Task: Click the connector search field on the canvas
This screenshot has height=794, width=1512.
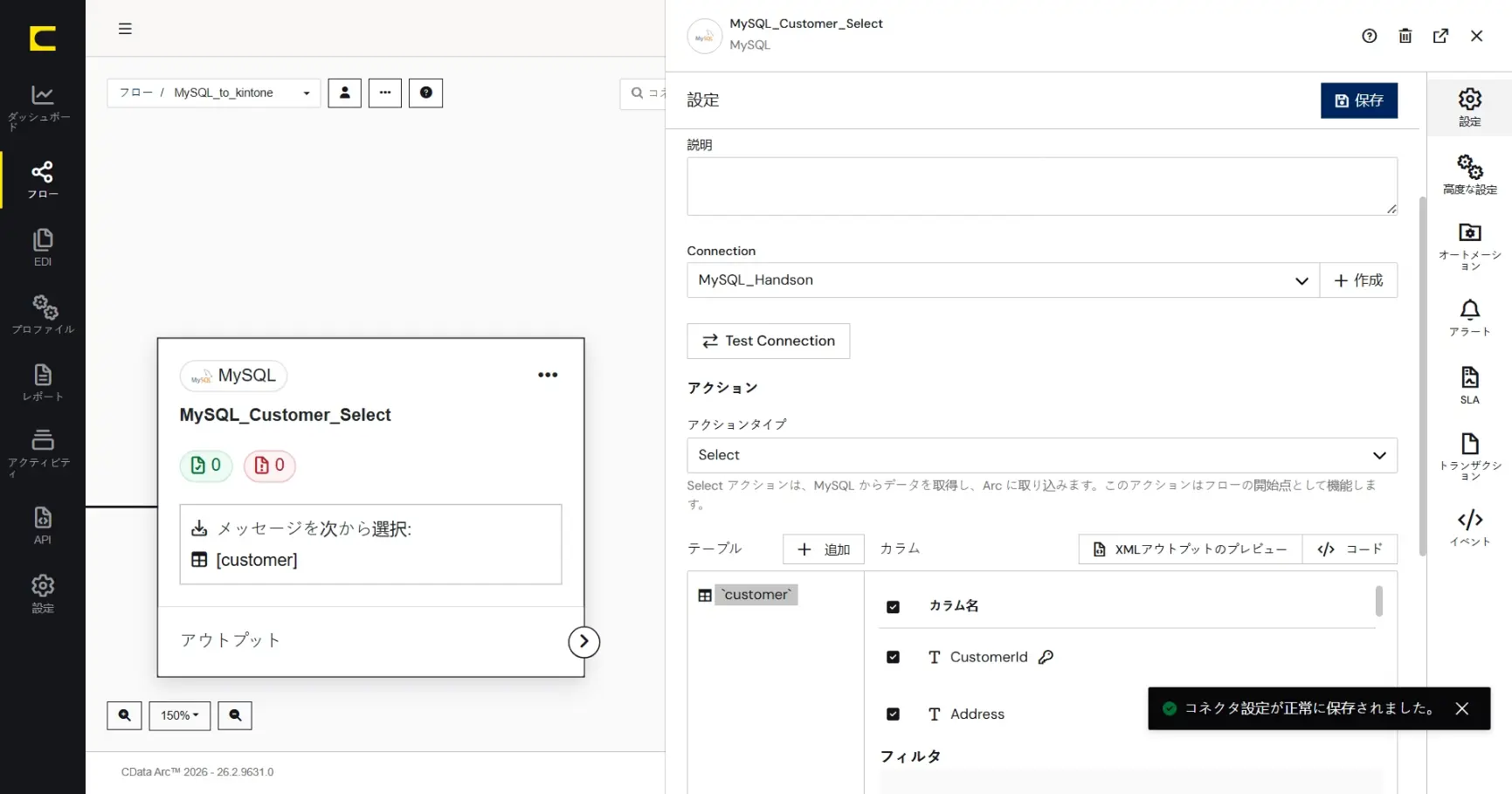Action: (644, 93)
